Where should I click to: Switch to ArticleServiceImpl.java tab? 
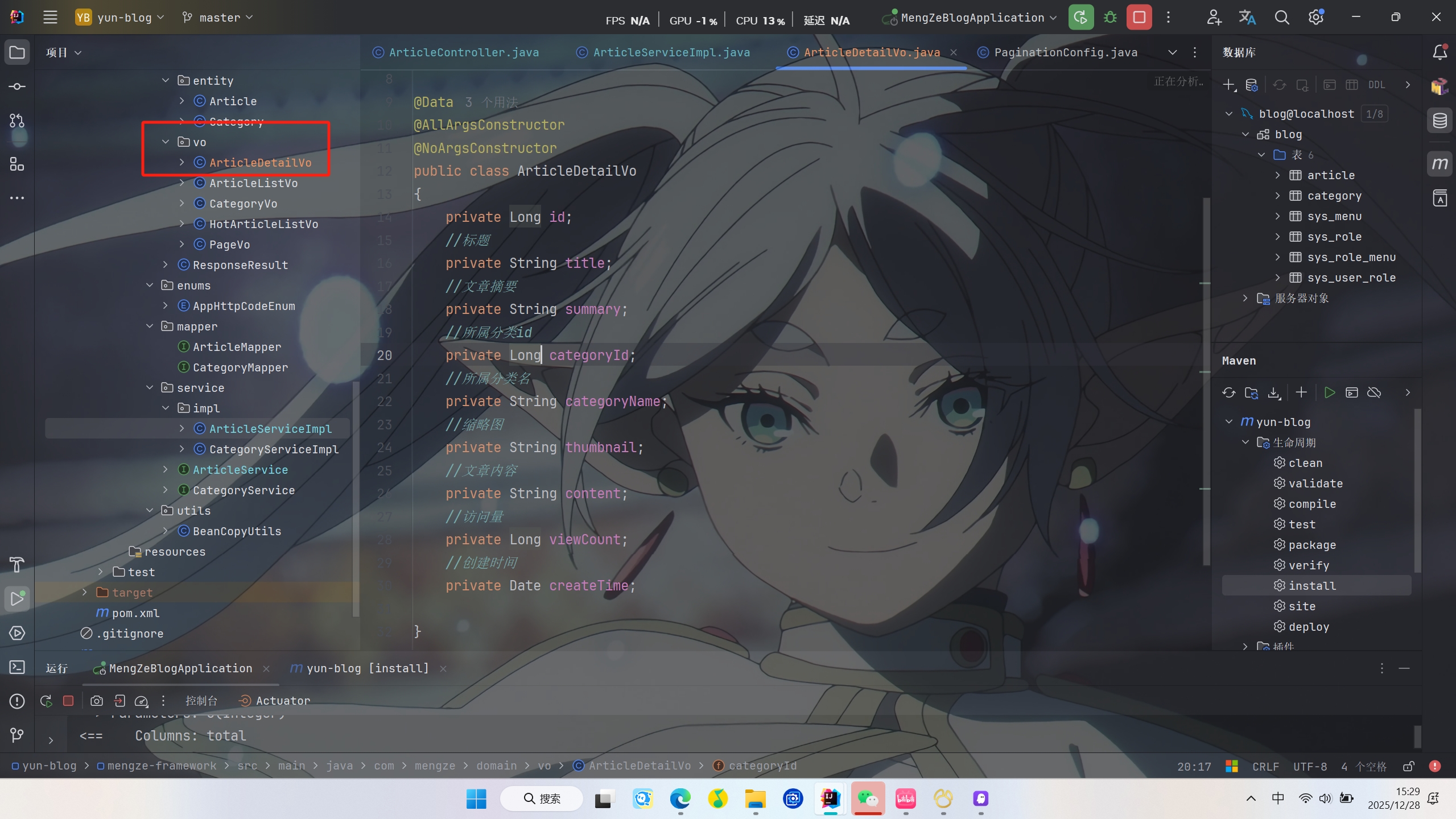671,52
